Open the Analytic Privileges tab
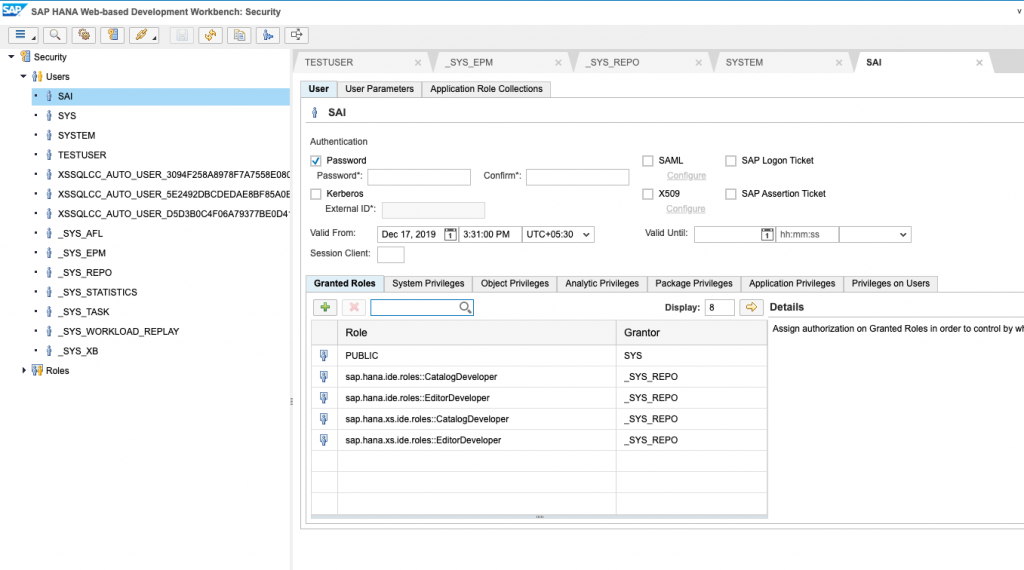Viewport: 1024px width, 570px height. click(602, 283)
